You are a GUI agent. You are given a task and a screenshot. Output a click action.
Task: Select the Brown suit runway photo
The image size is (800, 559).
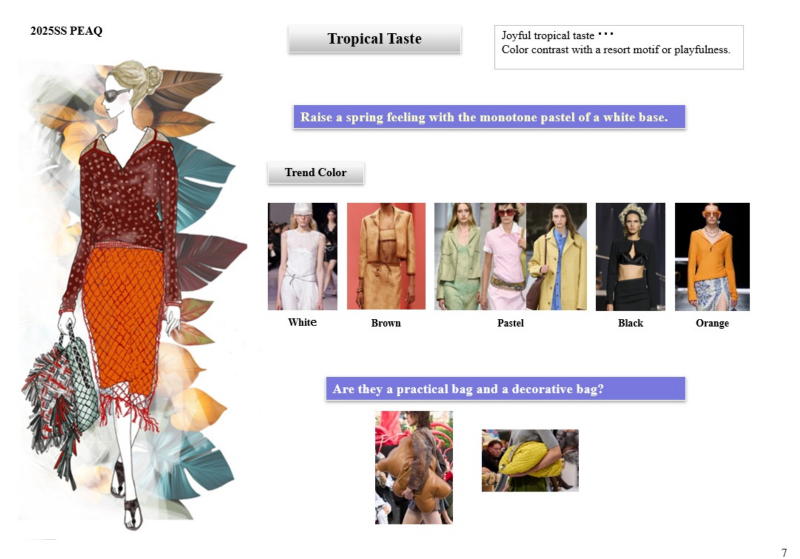[386, 256]
